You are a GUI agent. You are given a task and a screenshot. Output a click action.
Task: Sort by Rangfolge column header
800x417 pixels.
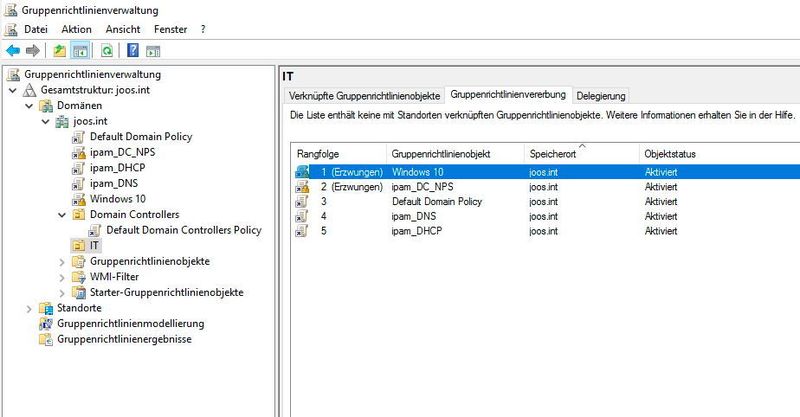[339, 154]
